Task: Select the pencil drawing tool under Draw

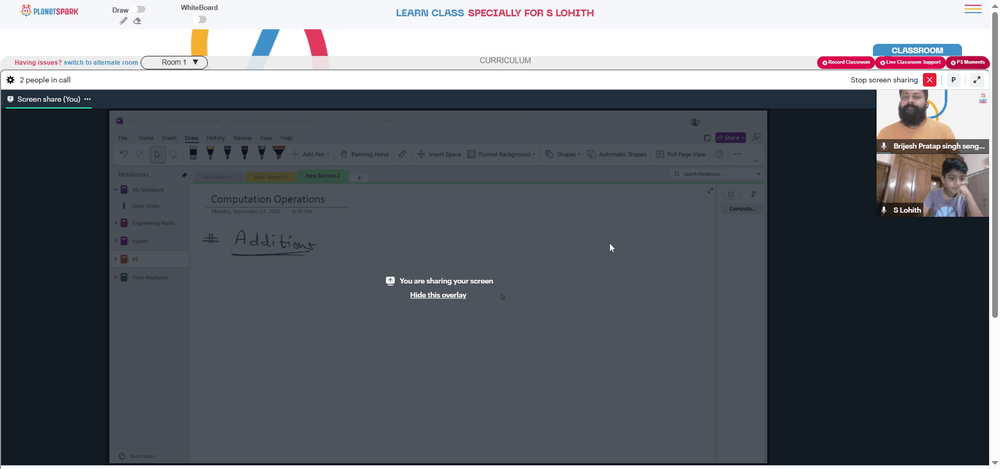Action: (x=124, y=20)
